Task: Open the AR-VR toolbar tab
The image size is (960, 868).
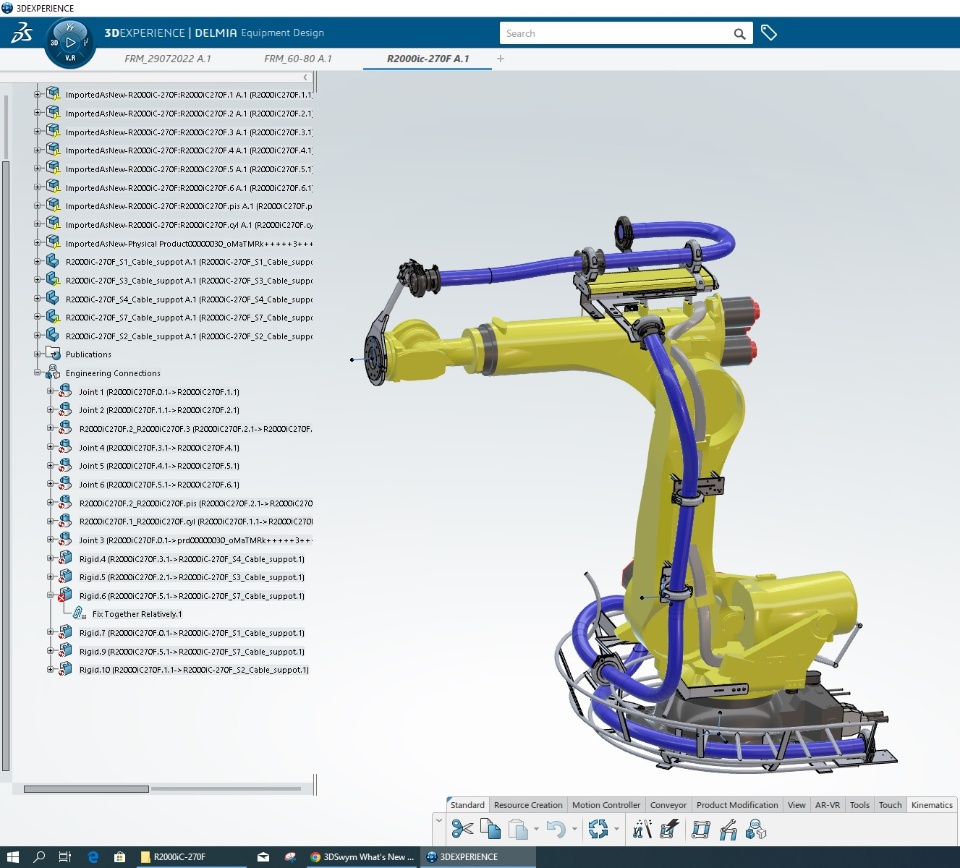Action: tap(827, 805)
